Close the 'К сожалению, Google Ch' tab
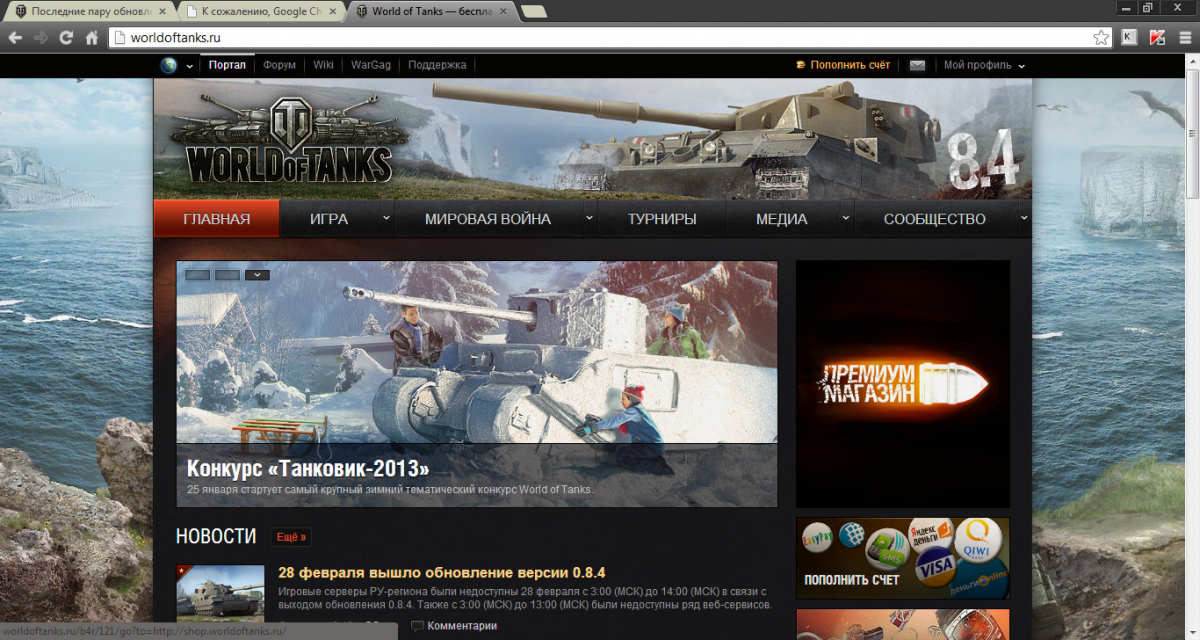Image resolution: width=1200 pixels, height=640 pixels. click(332, 11)
